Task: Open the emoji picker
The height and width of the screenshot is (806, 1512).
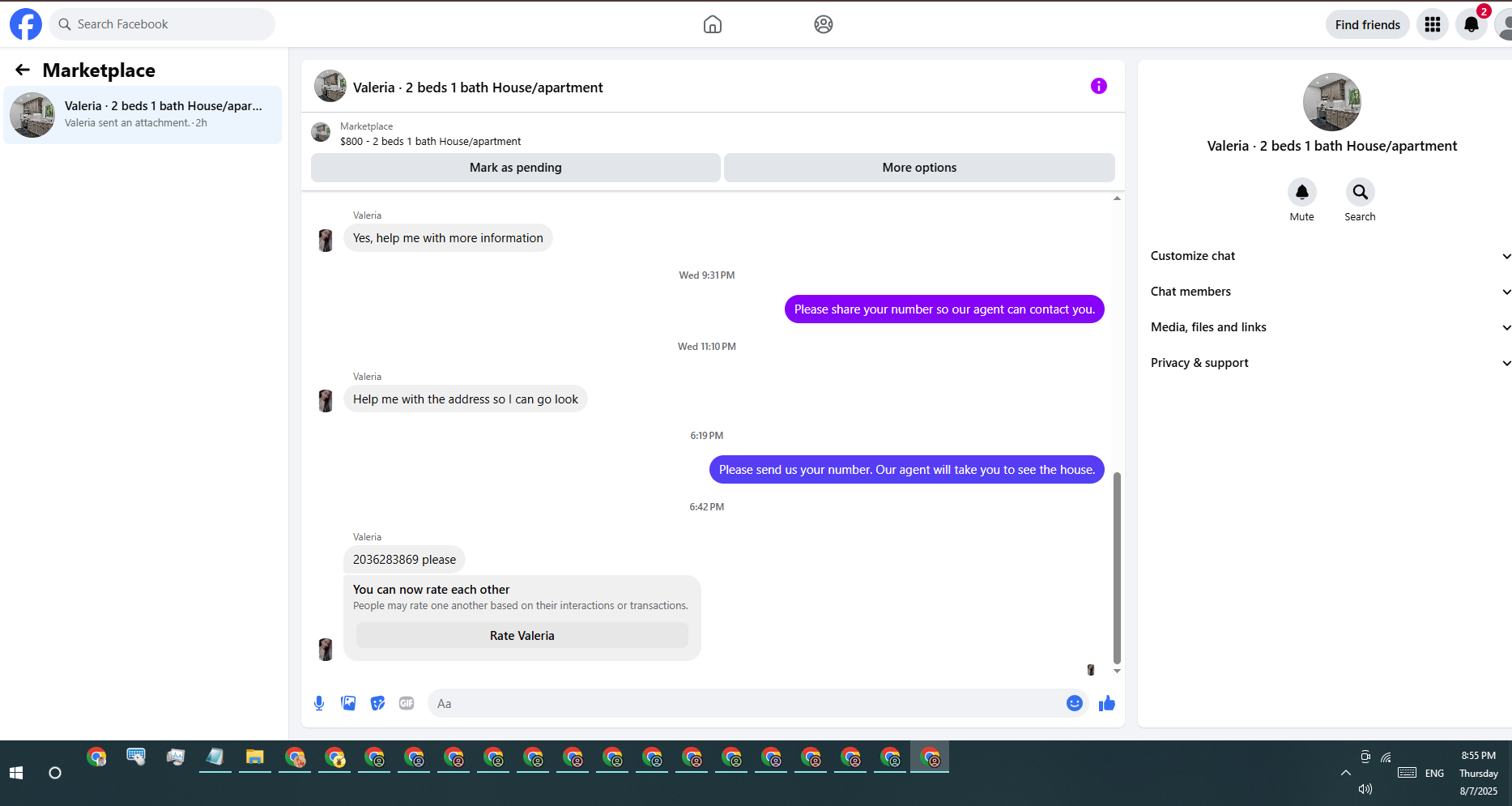Action: [x=1075, y=703]
